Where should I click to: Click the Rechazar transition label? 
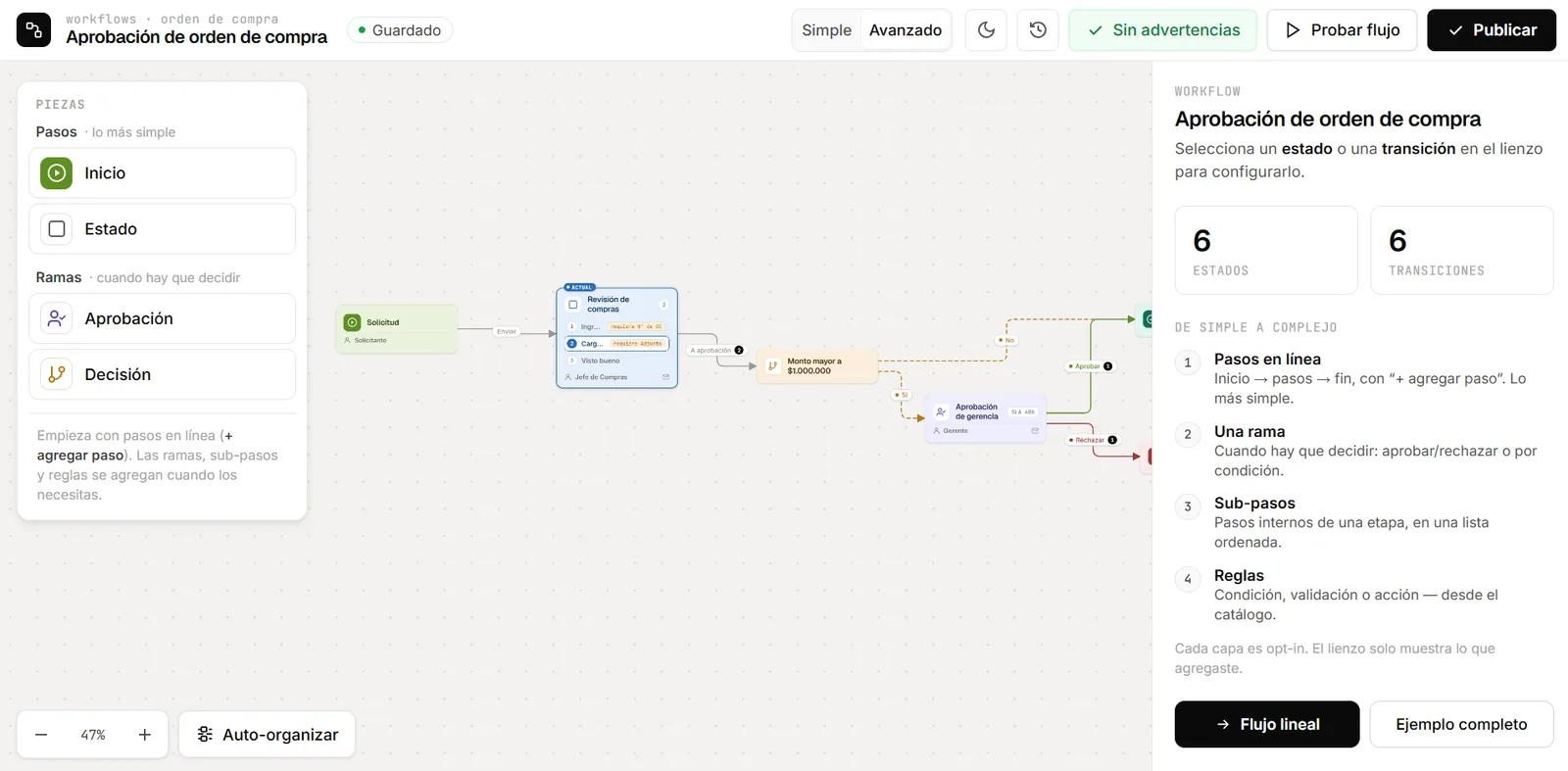1092,440
